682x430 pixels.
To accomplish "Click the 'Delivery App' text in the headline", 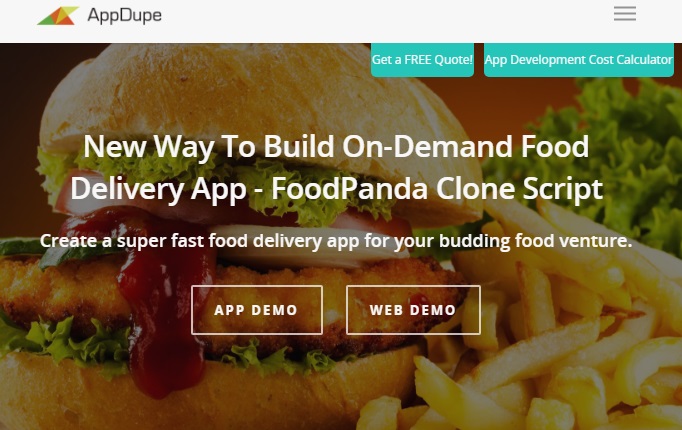I will (x=158, y=190).
